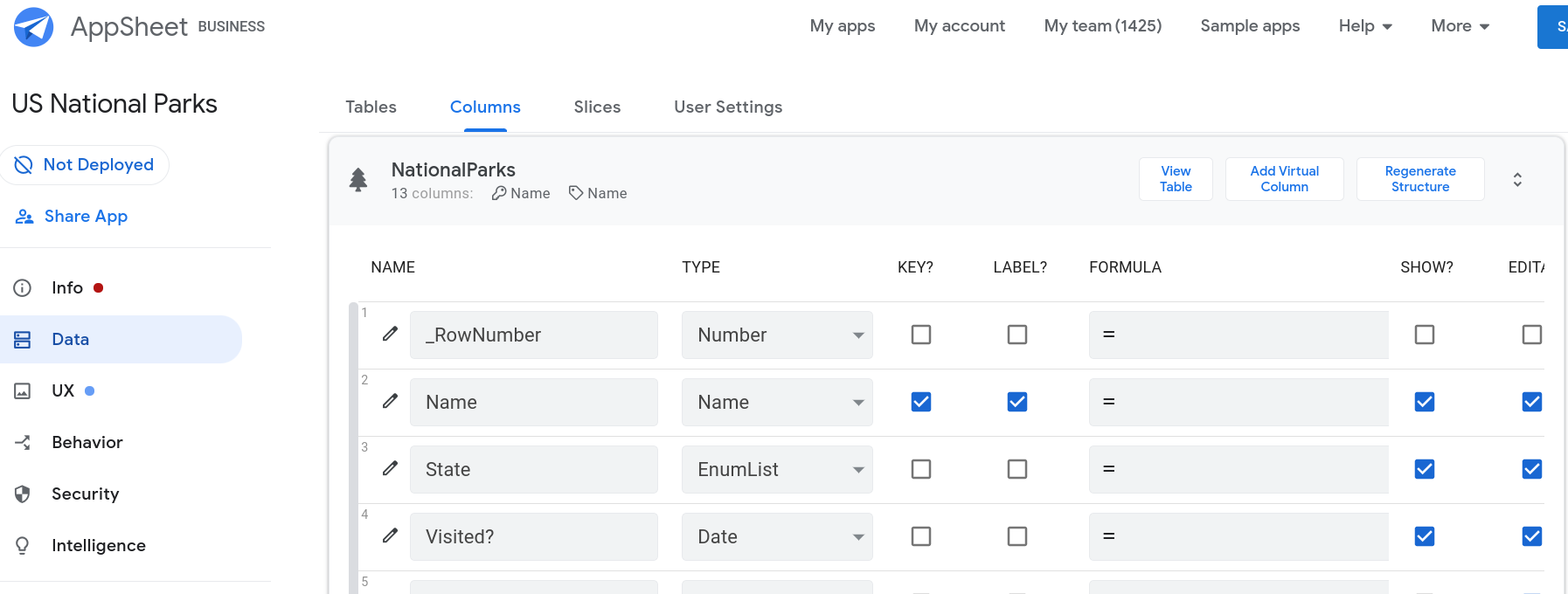Viewport: 1568px width, 594px height.
Task: Open the EnumList type dropdown for State
Action: pyautogui.click(x=777, y=469)
